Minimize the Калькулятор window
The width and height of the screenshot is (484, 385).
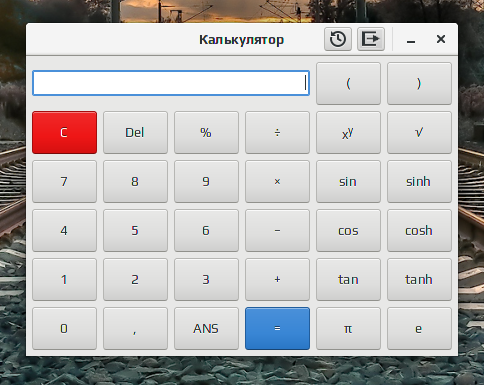pyautogui.click(x=411, y=40)
